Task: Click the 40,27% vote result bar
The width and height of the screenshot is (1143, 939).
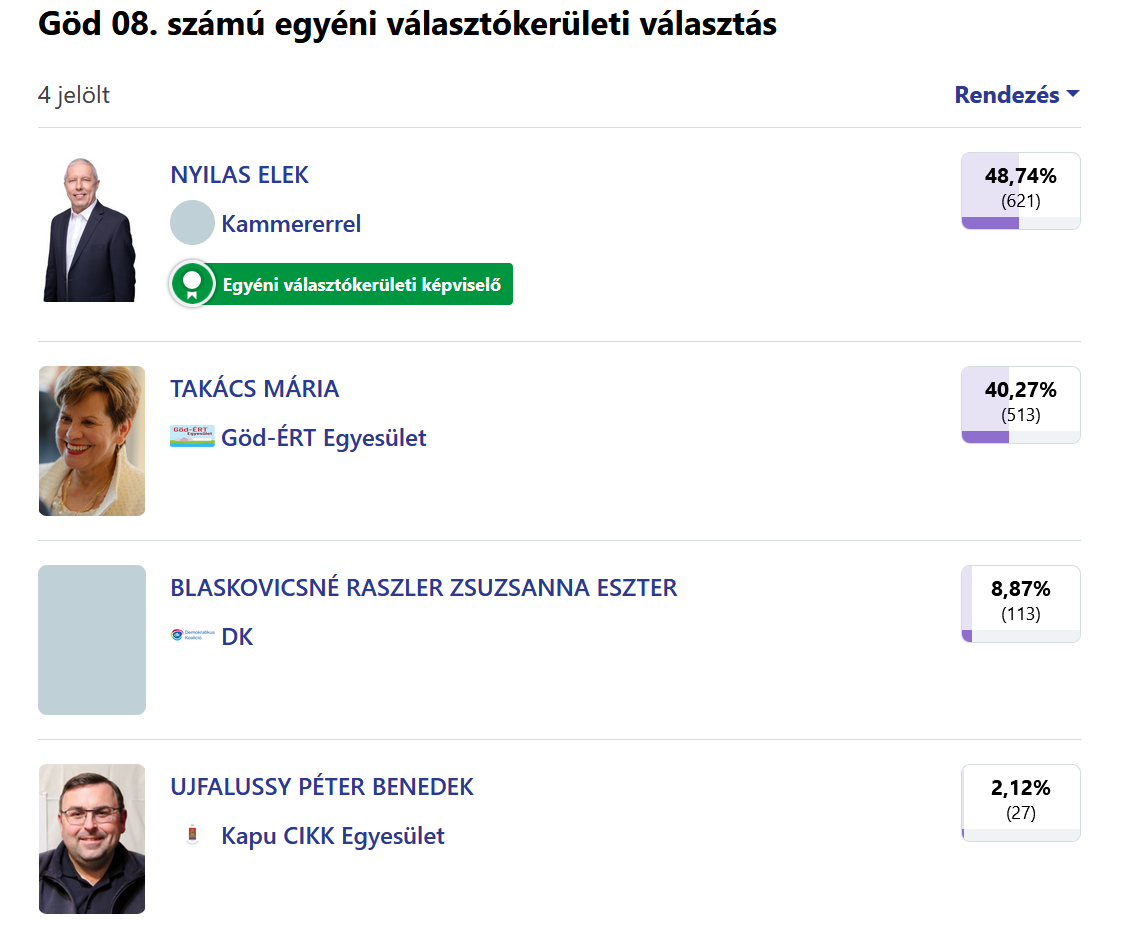Action: tap(1020, 405)
